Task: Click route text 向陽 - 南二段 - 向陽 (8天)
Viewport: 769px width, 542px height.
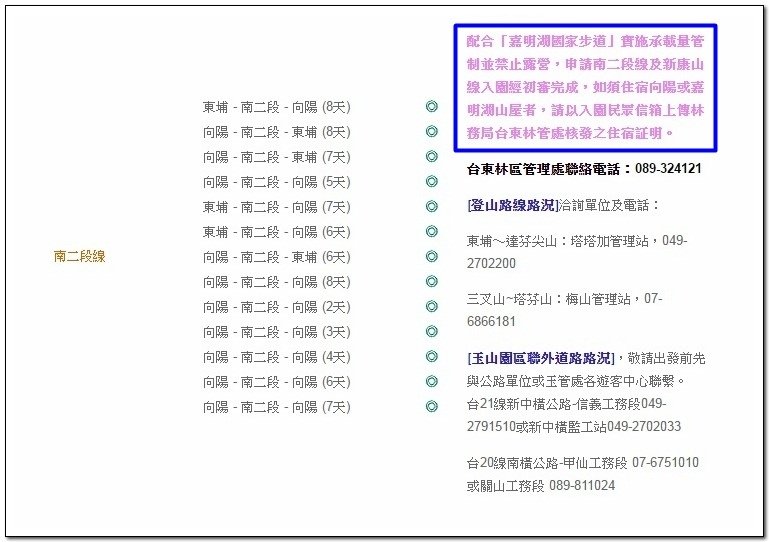Action: click(x=277, y=282)
